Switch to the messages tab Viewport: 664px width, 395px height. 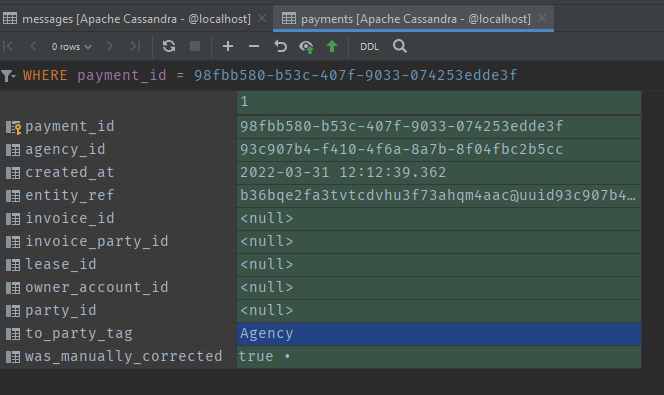(136, 19)
